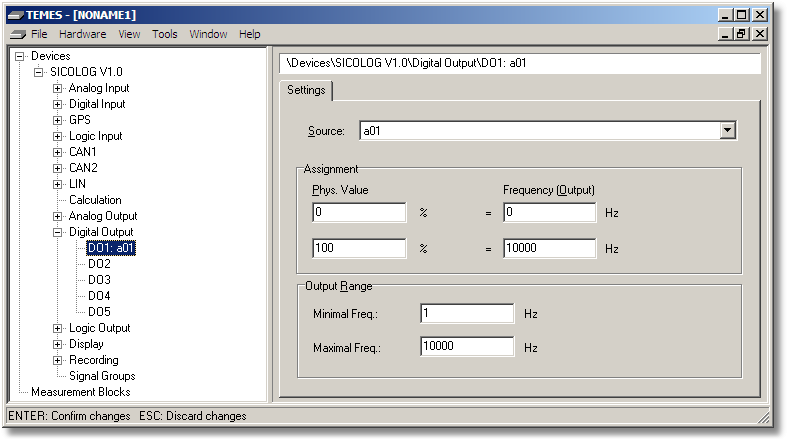Select Signal Groups tree item
Image resolution: width=788 pixels, height=442 pixels.
click(x=102, y=376)
